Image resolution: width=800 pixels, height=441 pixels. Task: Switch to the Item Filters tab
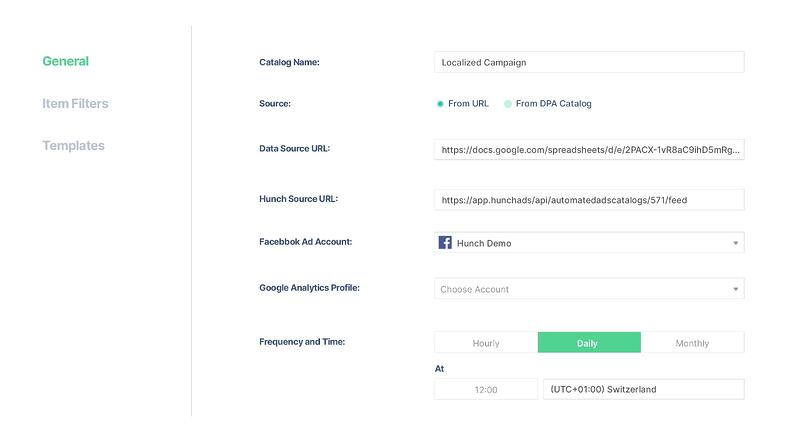point(75,103)
